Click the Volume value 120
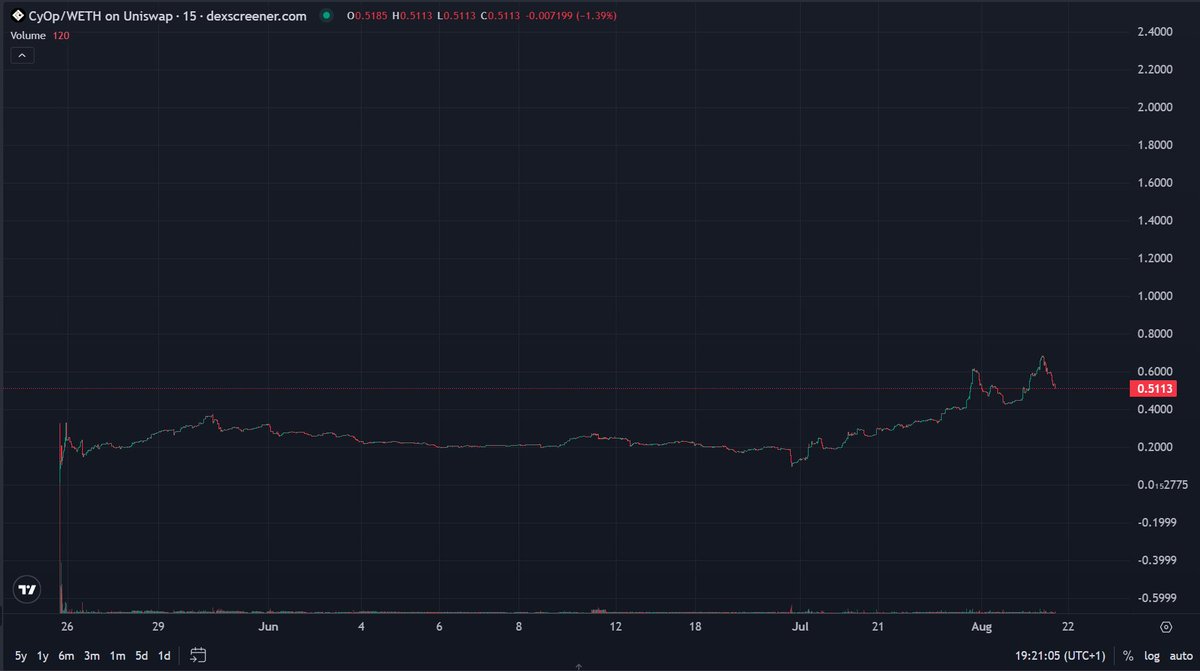This screenshot has height=671, width=1200. pos(61,34)
